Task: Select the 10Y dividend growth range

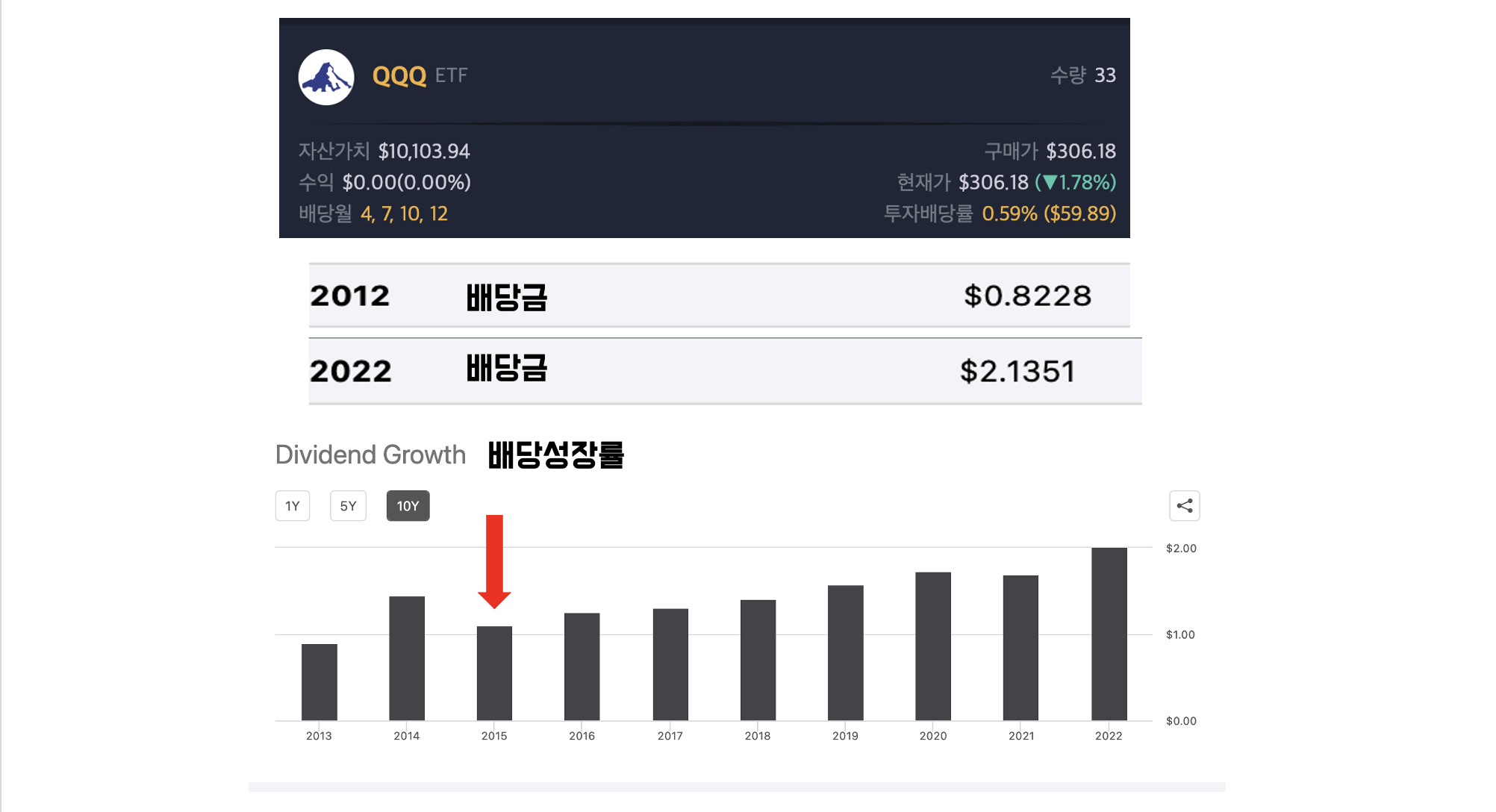Action: pos(408,506)
